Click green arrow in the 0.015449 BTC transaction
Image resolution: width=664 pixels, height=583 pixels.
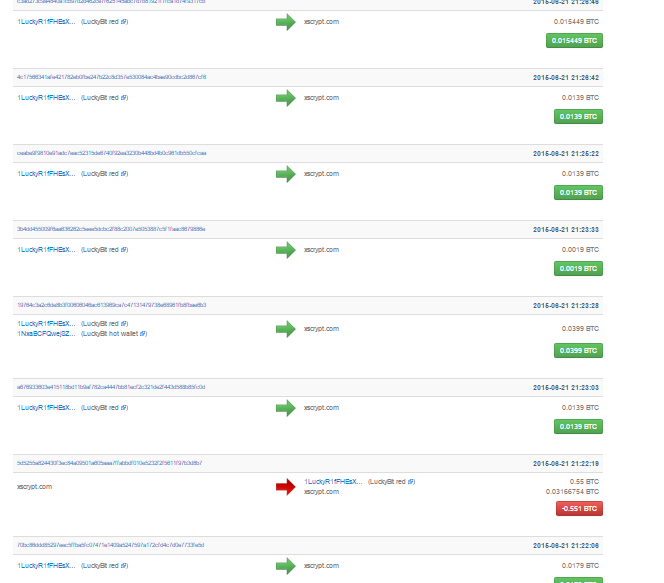(x=286, y=22)
